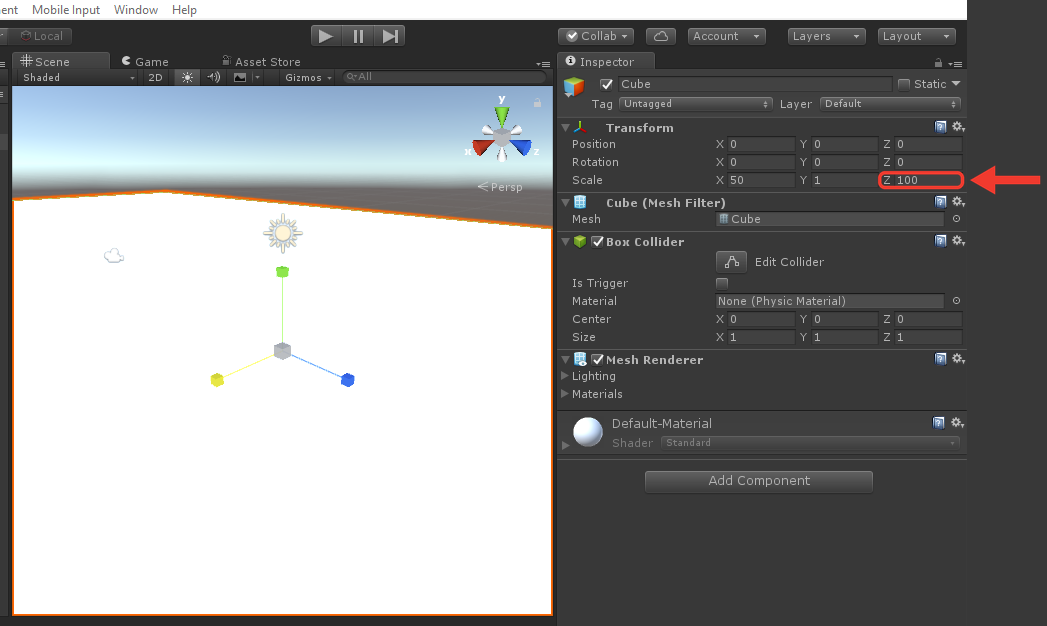Open the Help menu

(x=184, y=10)
